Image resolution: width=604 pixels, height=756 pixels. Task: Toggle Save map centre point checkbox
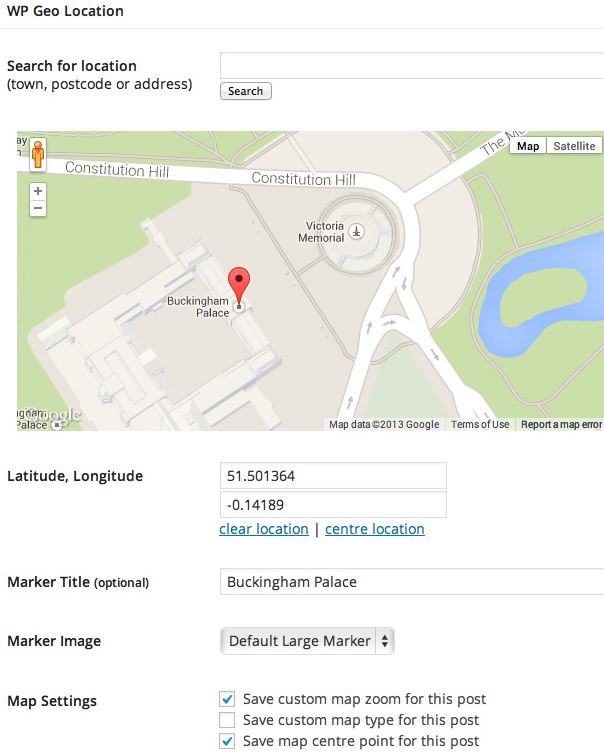coord(227,741)
